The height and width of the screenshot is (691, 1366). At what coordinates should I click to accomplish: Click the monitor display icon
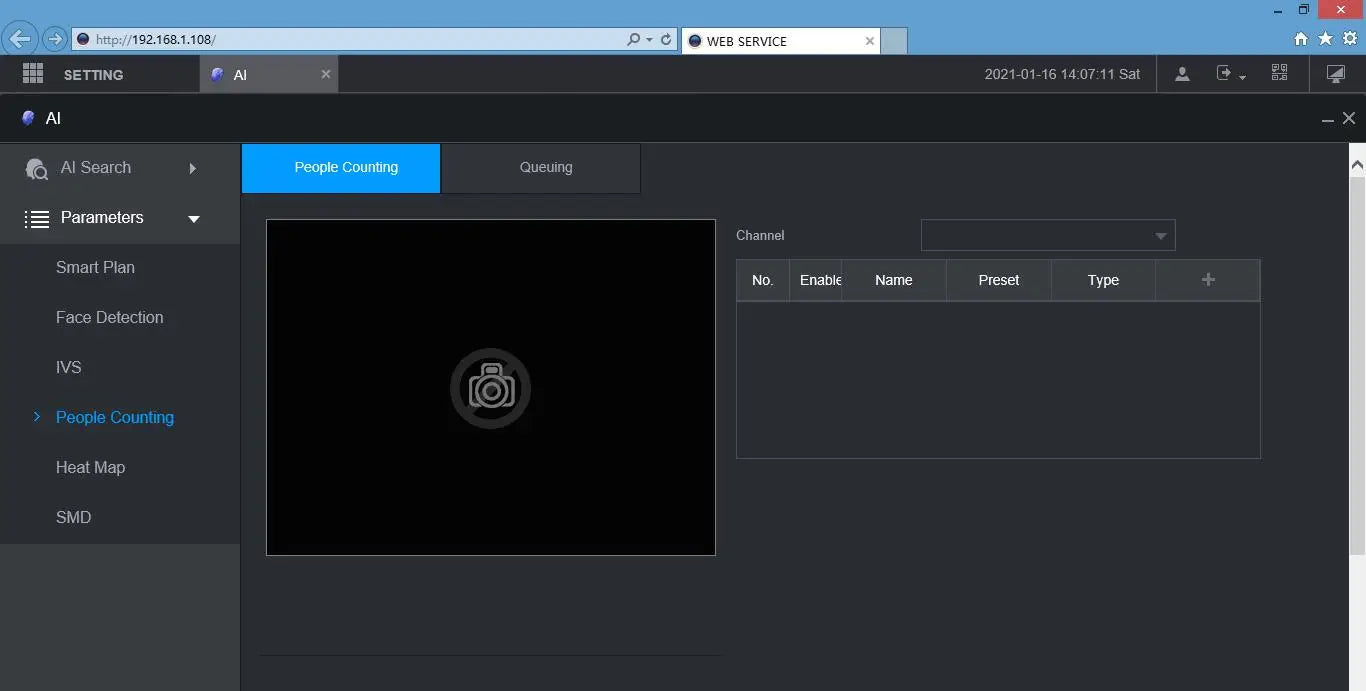[x=1335, y=74]
